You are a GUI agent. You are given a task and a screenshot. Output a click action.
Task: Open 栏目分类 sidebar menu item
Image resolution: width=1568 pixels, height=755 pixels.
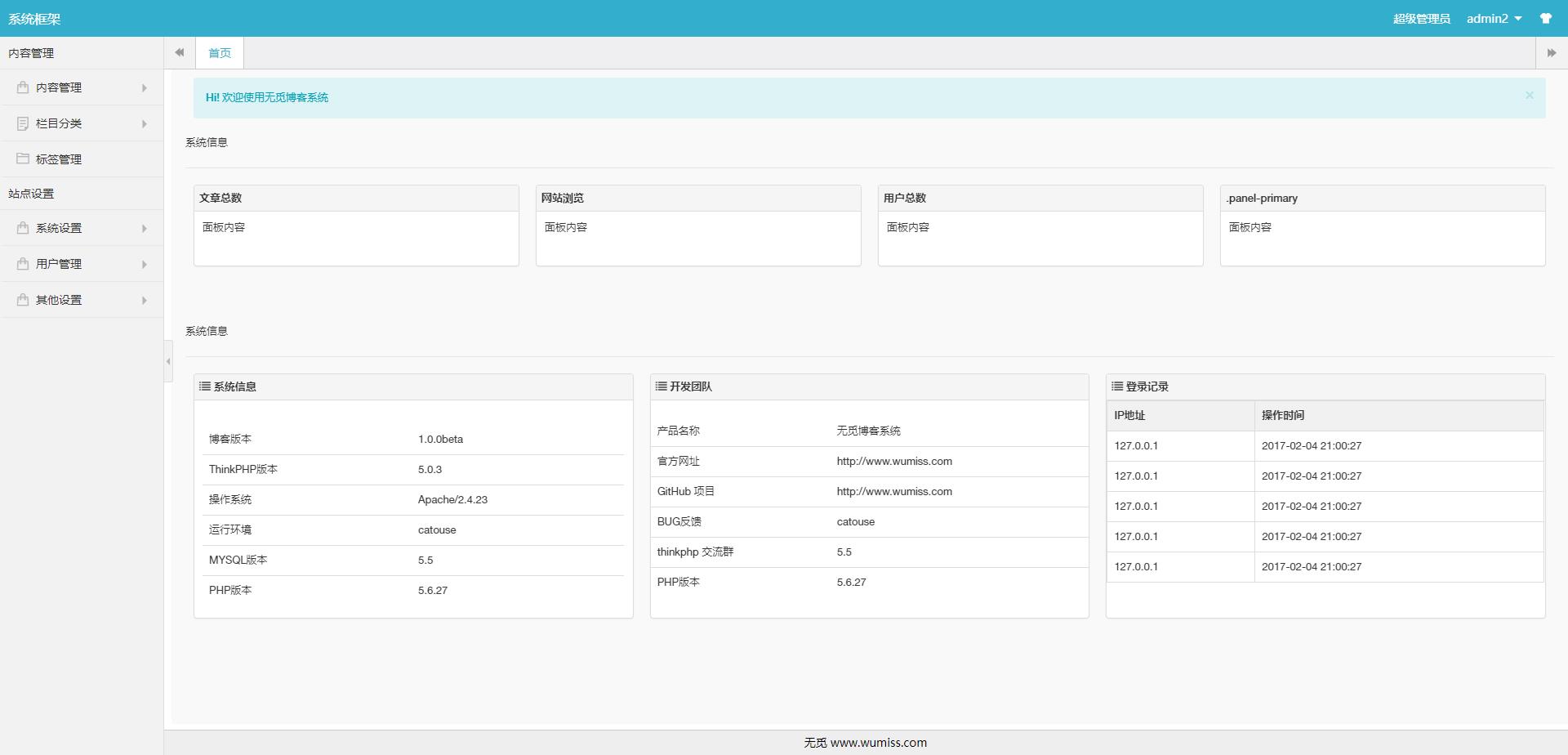82,123
